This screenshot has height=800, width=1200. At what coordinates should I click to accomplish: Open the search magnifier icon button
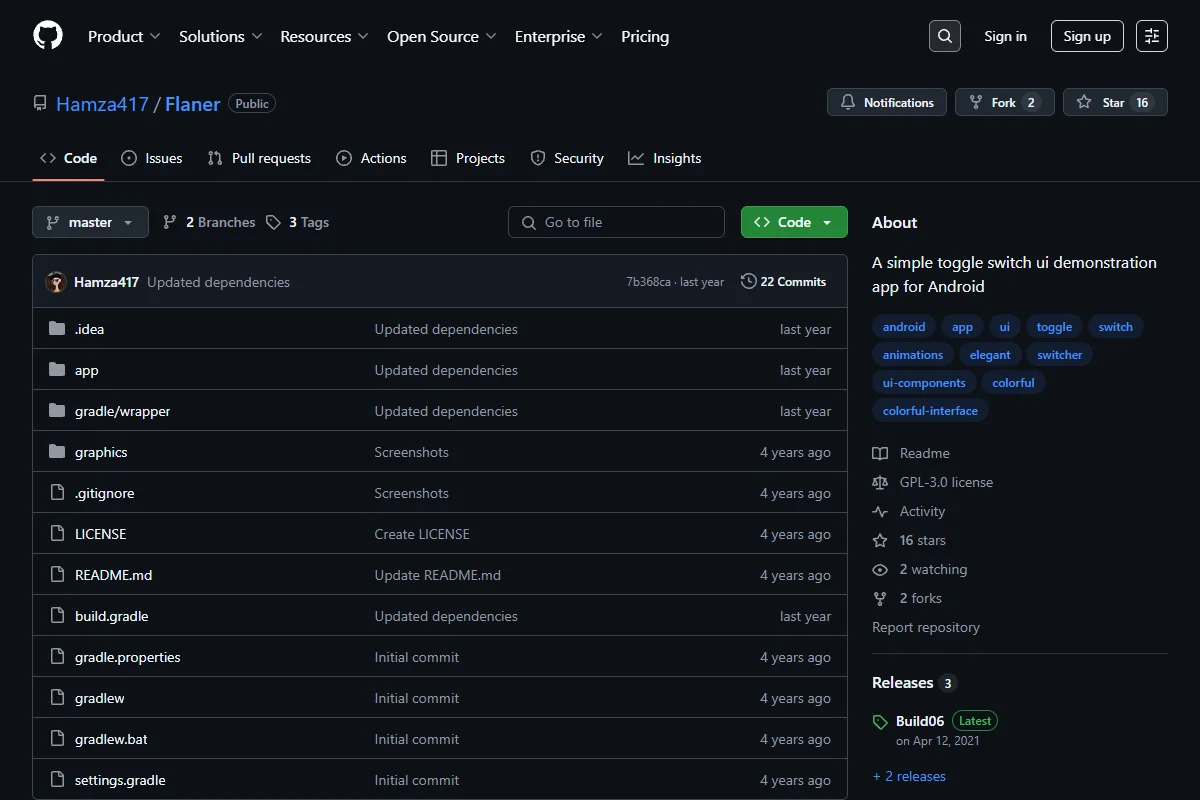[x=945, y=36]
